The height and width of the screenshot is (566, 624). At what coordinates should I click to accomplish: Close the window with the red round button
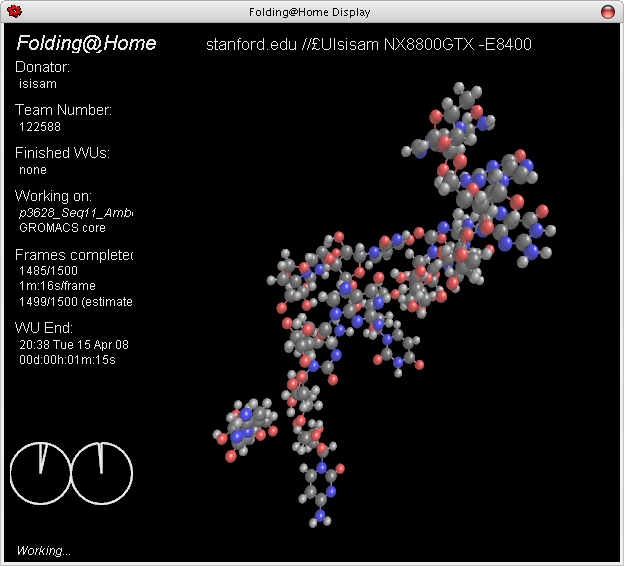[607, 12]
